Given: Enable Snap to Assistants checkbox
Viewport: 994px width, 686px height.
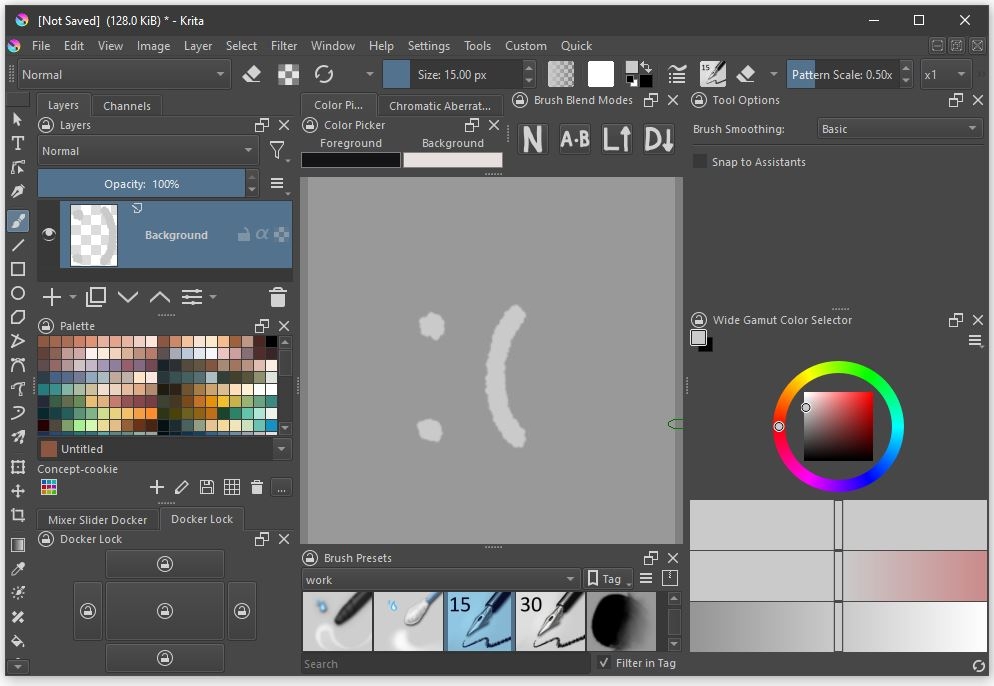Looking at the screenshot, I should click(x=700, y=162).
